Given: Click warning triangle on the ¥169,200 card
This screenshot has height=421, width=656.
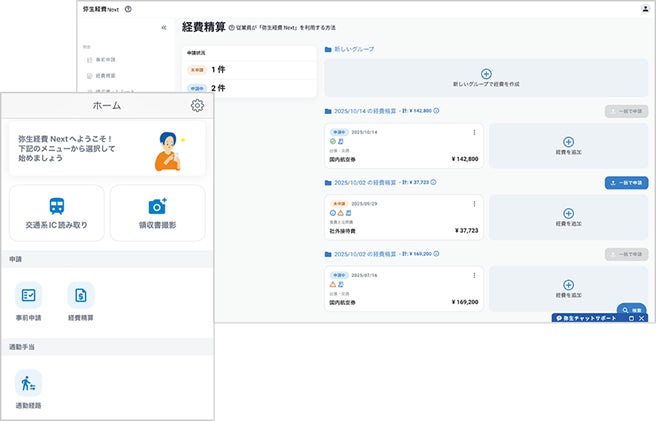Looking at the screenshot, I should pos(333,285).
